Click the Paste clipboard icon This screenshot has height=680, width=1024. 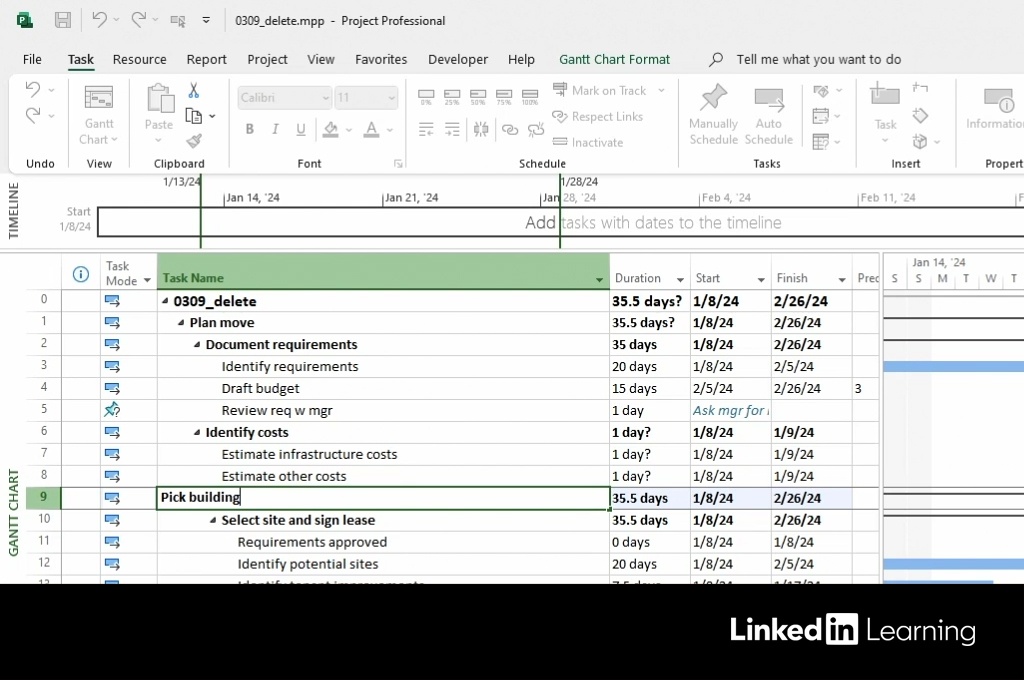point(159,98)
